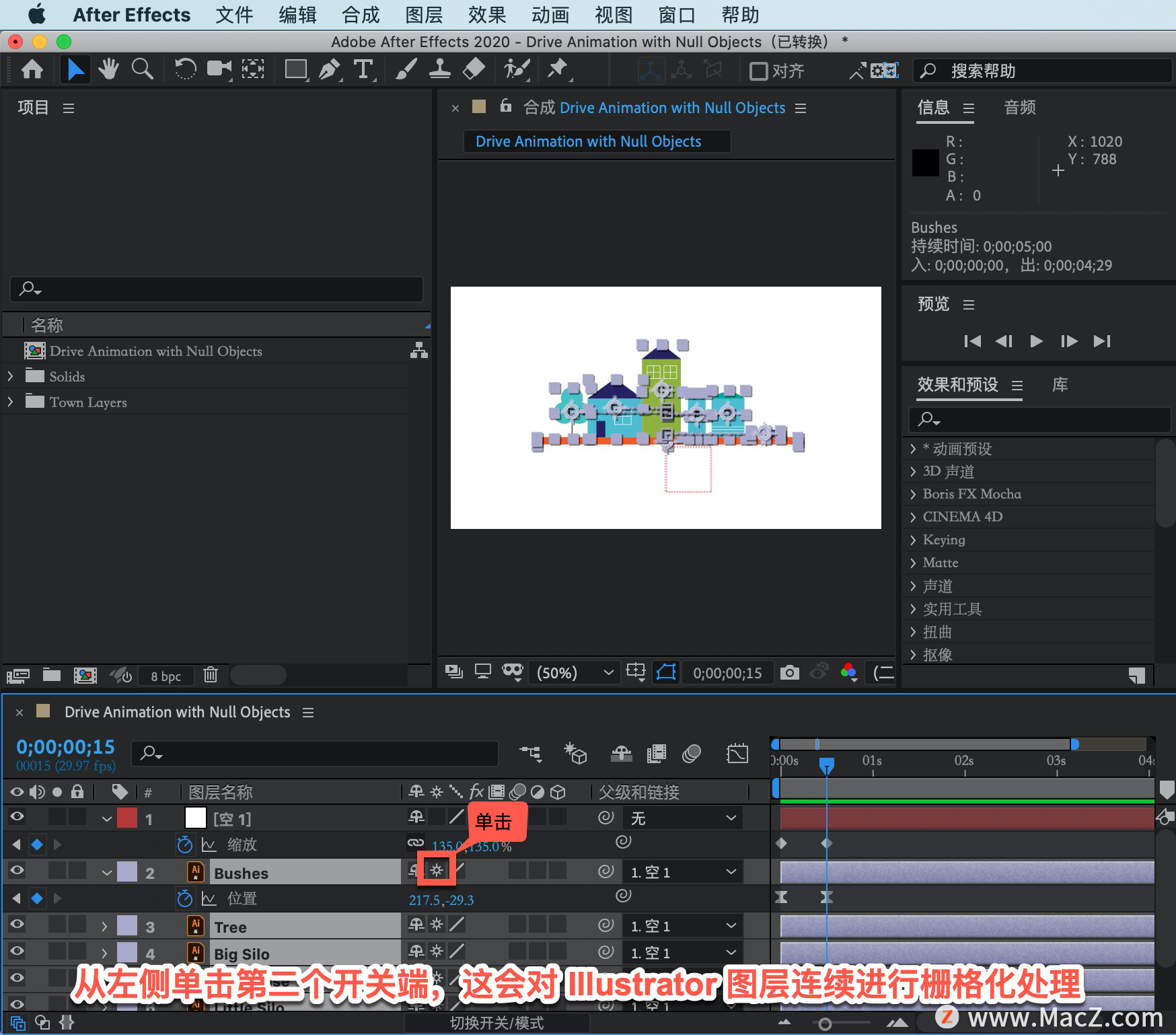Toggle continuous rasterize on Bushes layer
This screenshot has height=1035, width=1176.
(437, 871)
